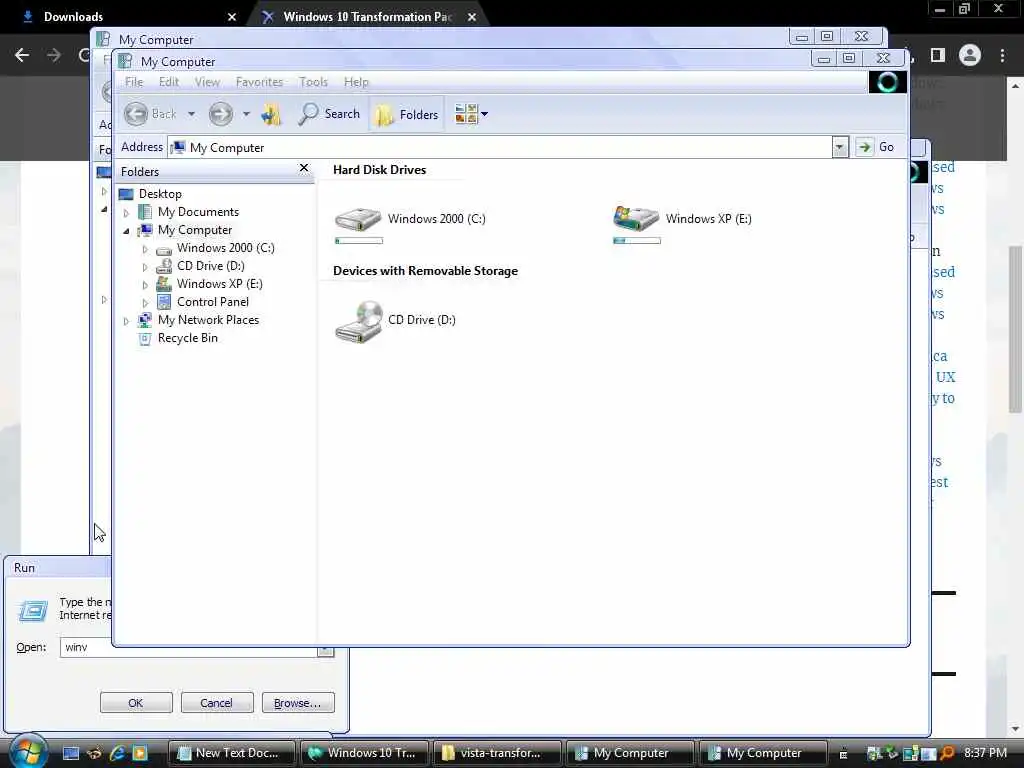Expand My Documents in folder tree
The width and height of the screenshot is (1024, 768).
[x=126, y=212]
